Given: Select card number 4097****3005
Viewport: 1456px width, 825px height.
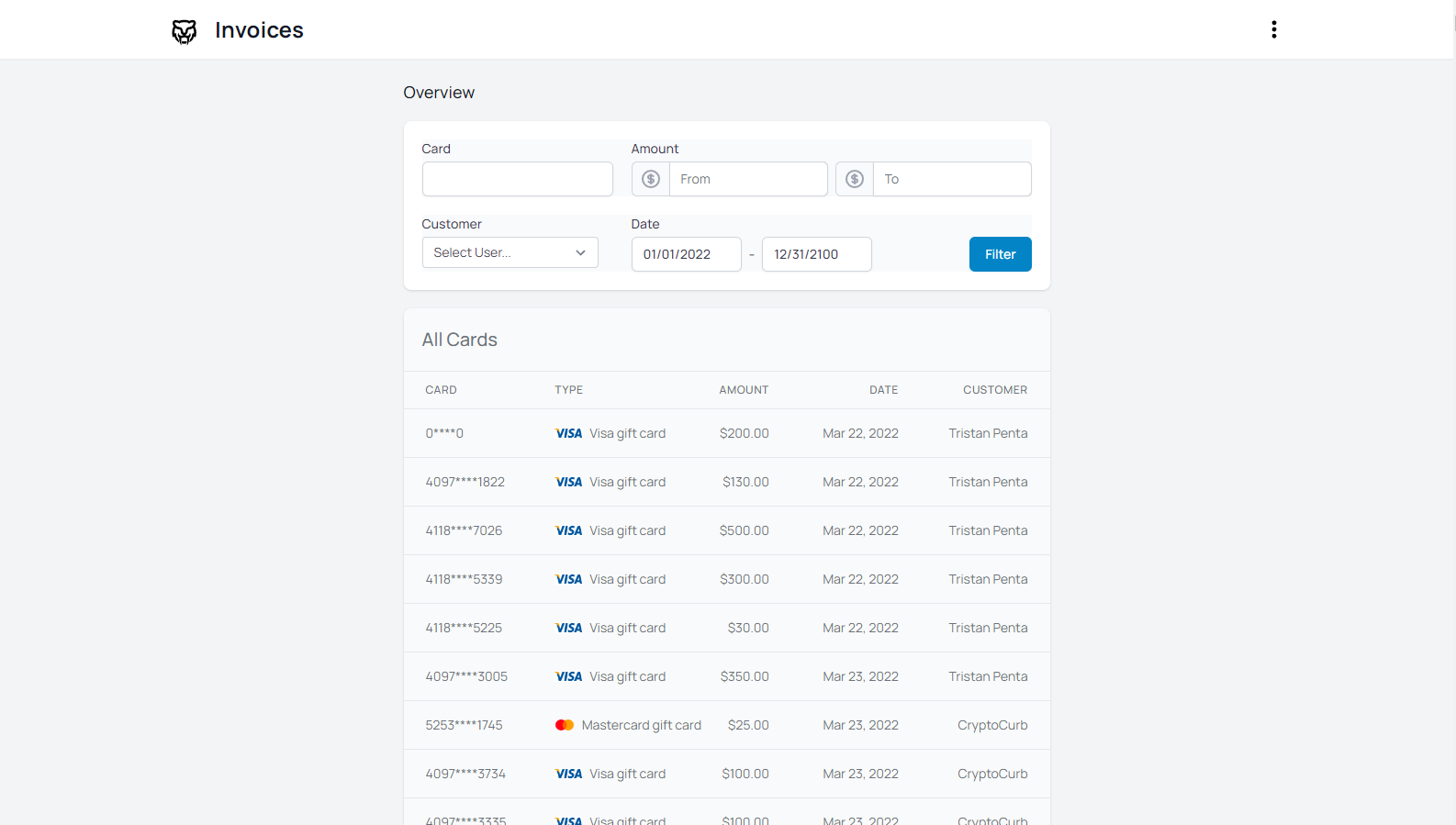Looking at the screenshot, I should [466, 676].
